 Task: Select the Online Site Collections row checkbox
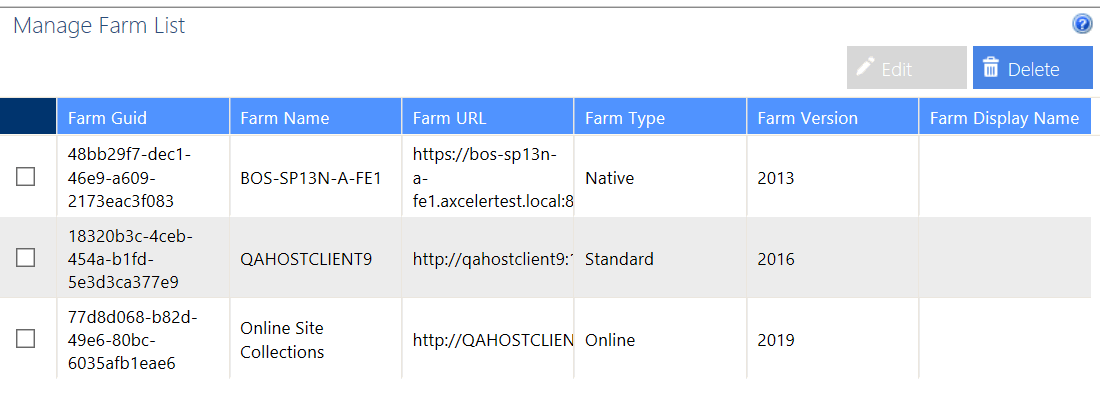pyautogui.click(x=25, y=339)
